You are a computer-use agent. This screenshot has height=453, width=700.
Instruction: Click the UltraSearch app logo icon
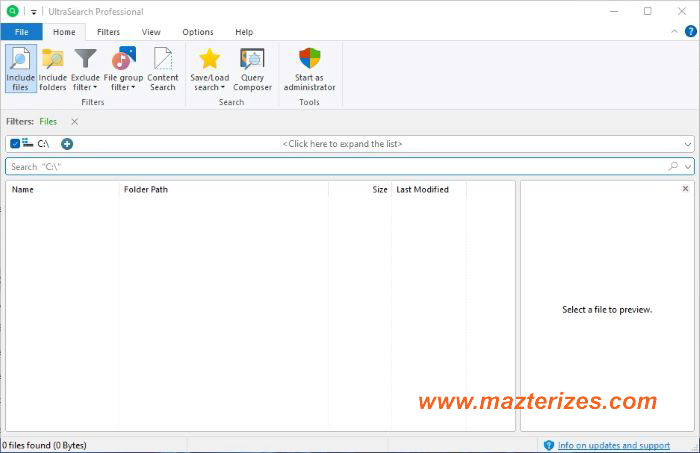tap(12, 11)
